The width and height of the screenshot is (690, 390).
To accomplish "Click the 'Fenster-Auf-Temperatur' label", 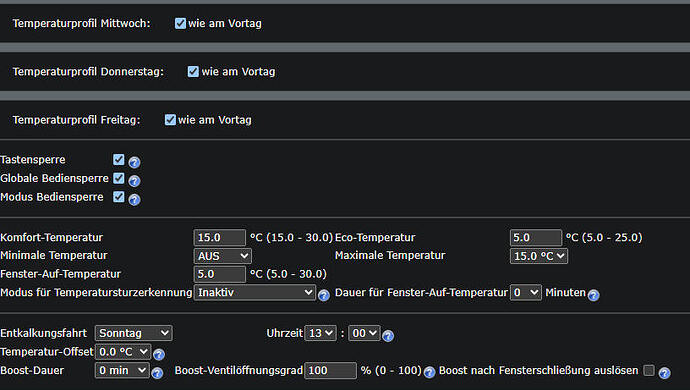I will (60, 274).
